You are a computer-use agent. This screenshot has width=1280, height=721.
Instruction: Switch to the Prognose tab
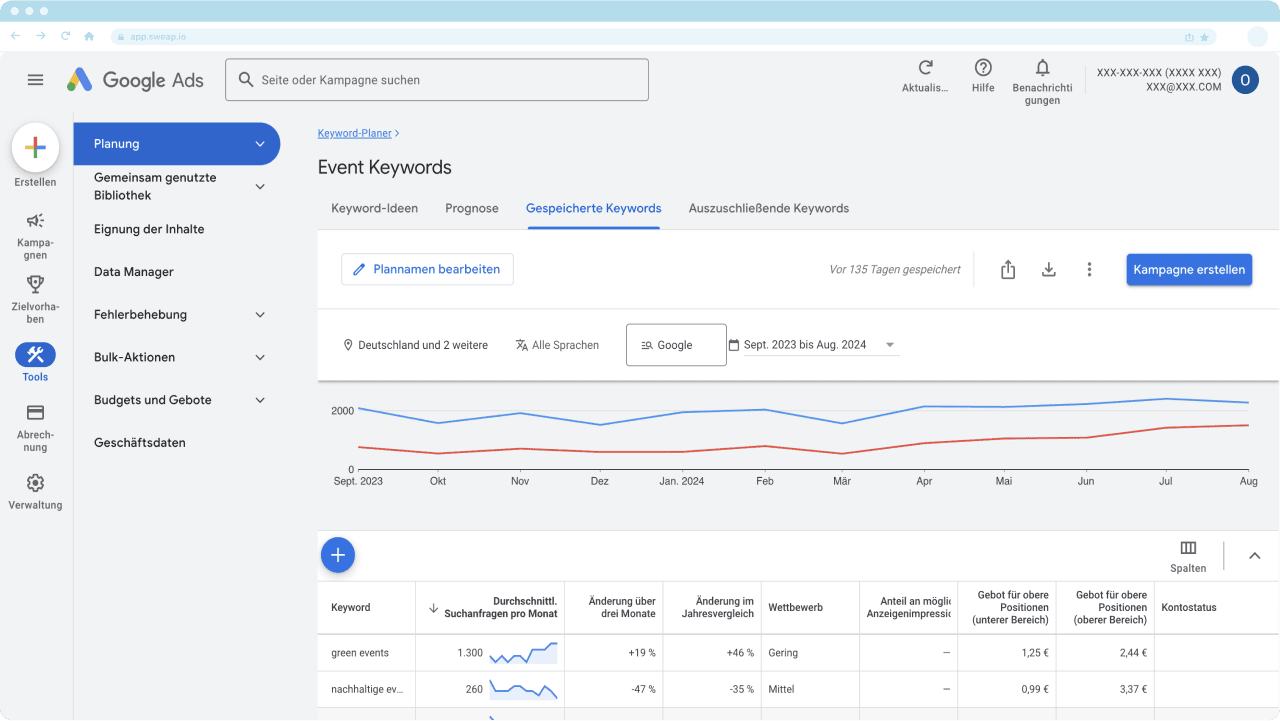click(x=472, y=208)
